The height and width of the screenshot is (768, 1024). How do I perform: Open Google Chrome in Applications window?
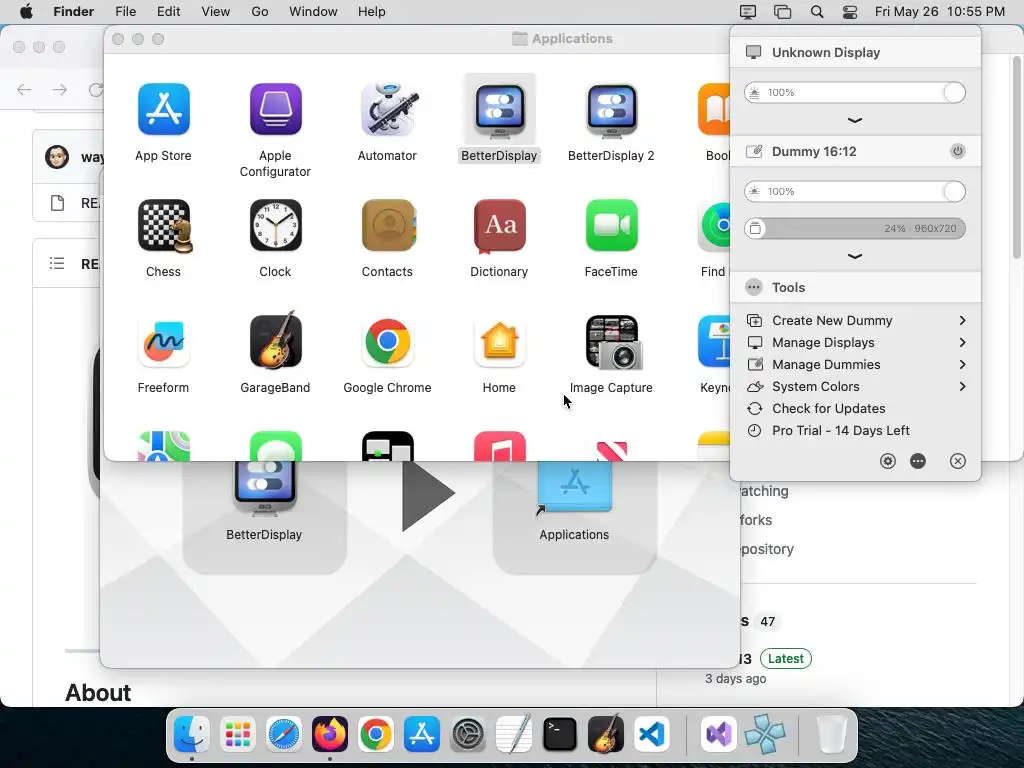coord(387,342)
